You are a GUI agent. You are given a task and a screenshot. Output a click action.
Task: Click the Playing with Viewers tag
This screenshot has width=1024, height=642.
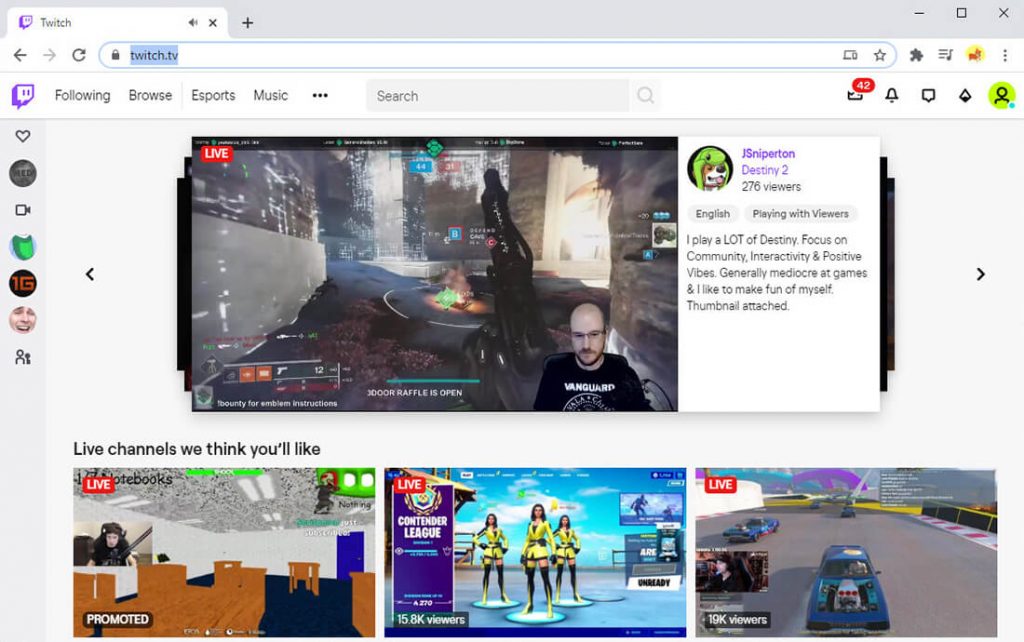[x=800, y=214]
